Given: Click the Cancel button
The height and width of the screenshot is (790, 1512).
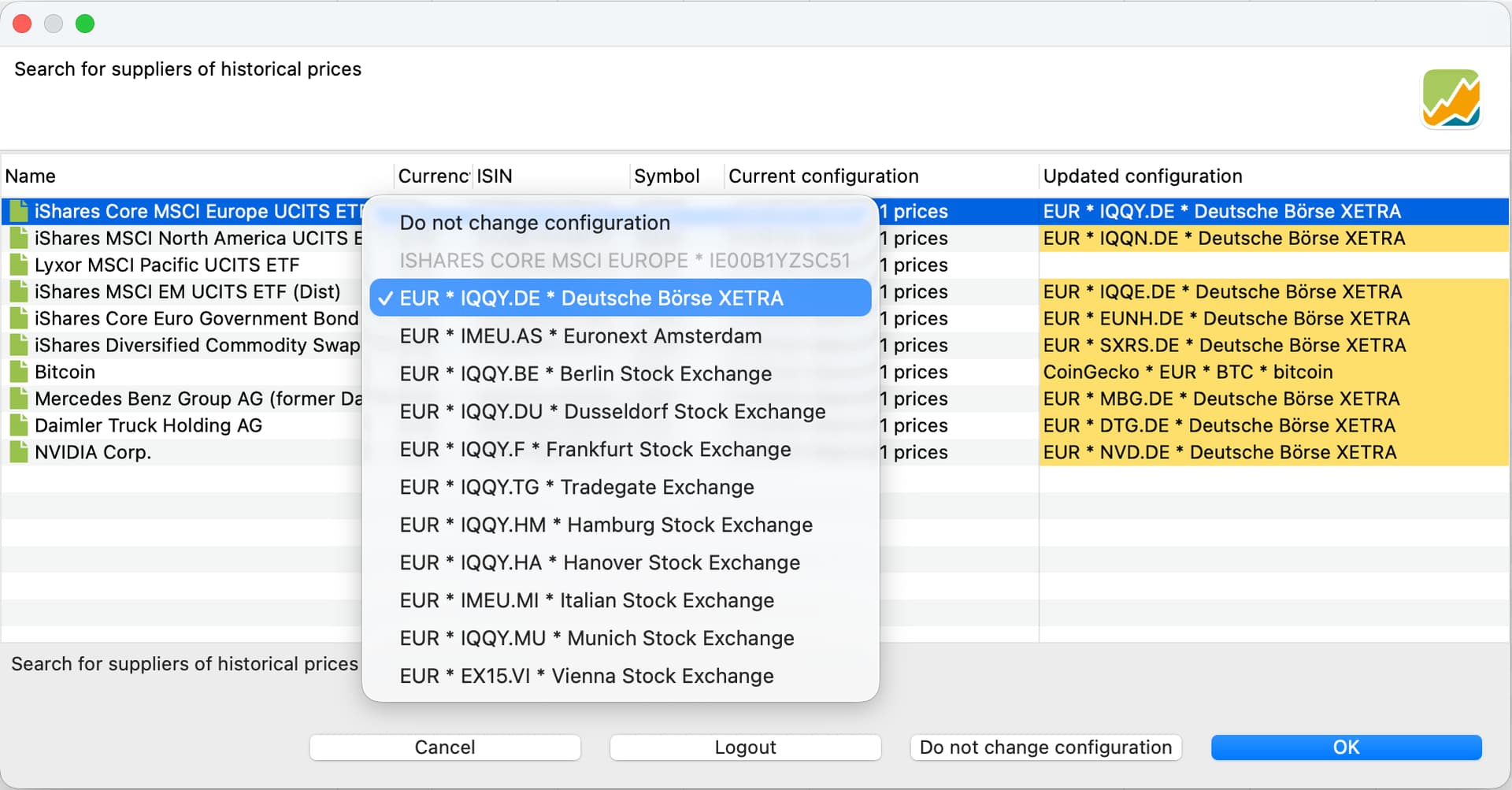Looking at the screenshot, I should 445,747.
